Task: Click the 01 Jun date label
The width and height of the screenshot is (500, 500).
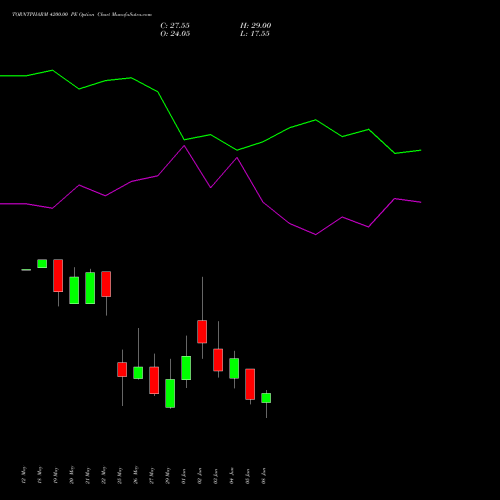Action: click(184, 476)
